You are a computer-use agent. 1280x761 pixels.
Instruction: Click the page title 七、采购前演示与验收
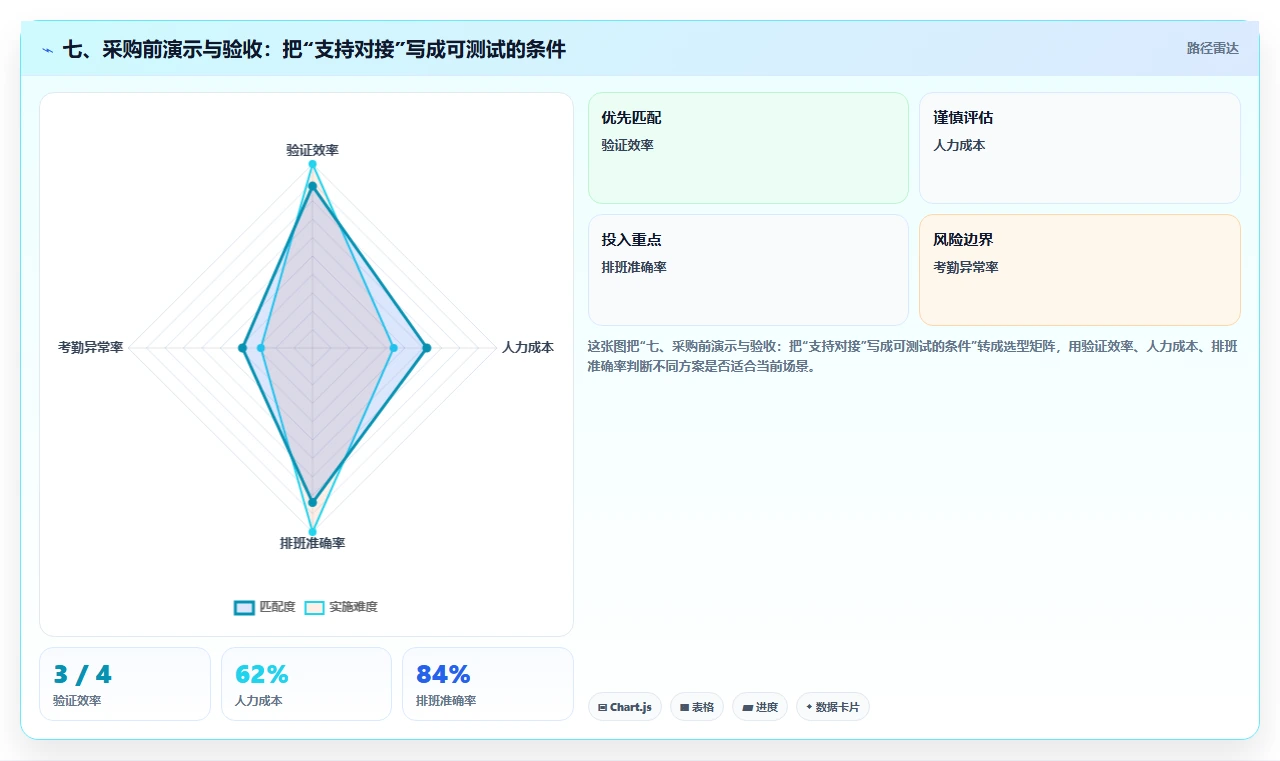coord(314,48)
